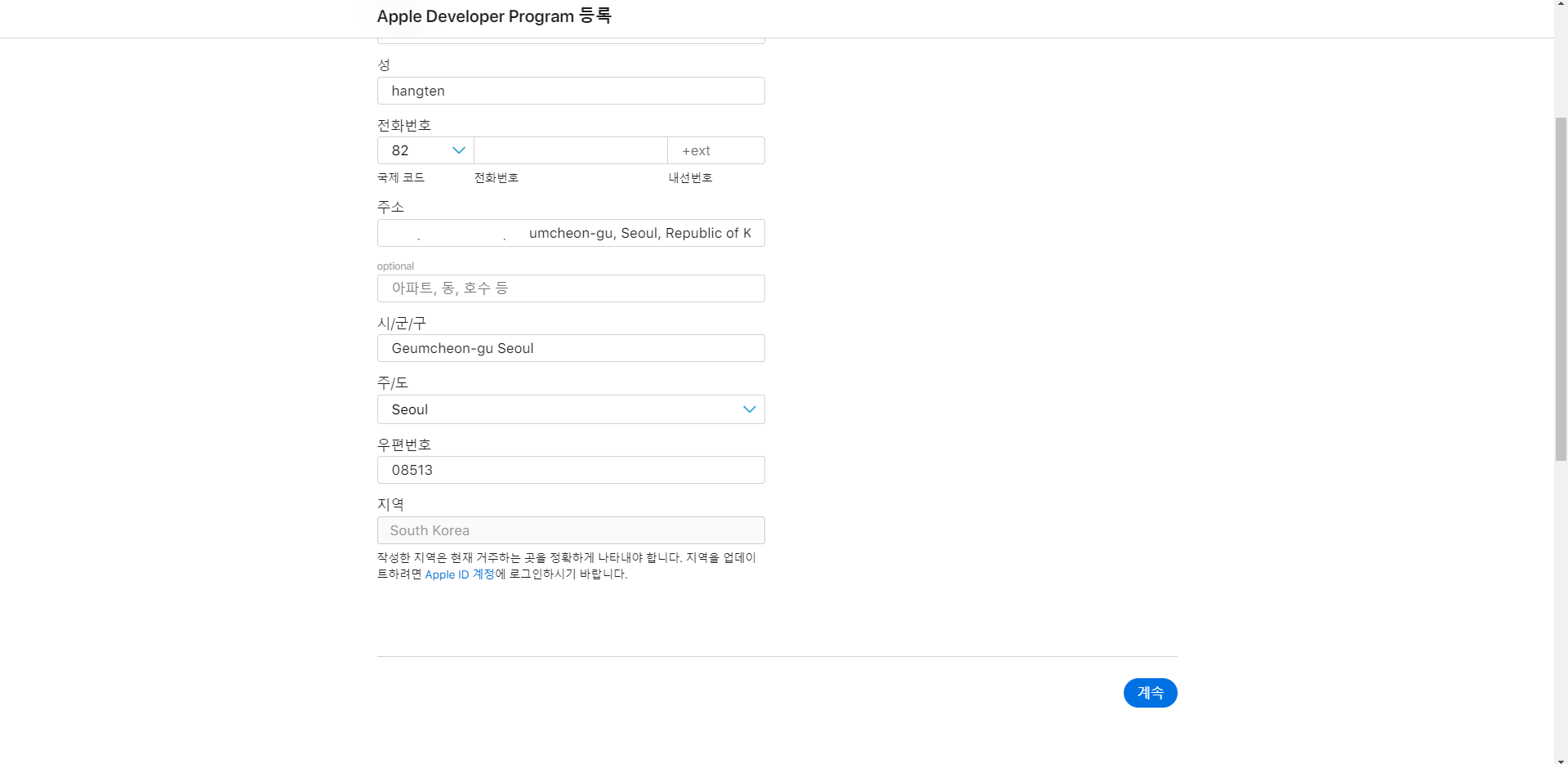Click the Apple Developer Program 등록 heading
This screenshot has height=764, width=1568.
(x=494, y=16)
